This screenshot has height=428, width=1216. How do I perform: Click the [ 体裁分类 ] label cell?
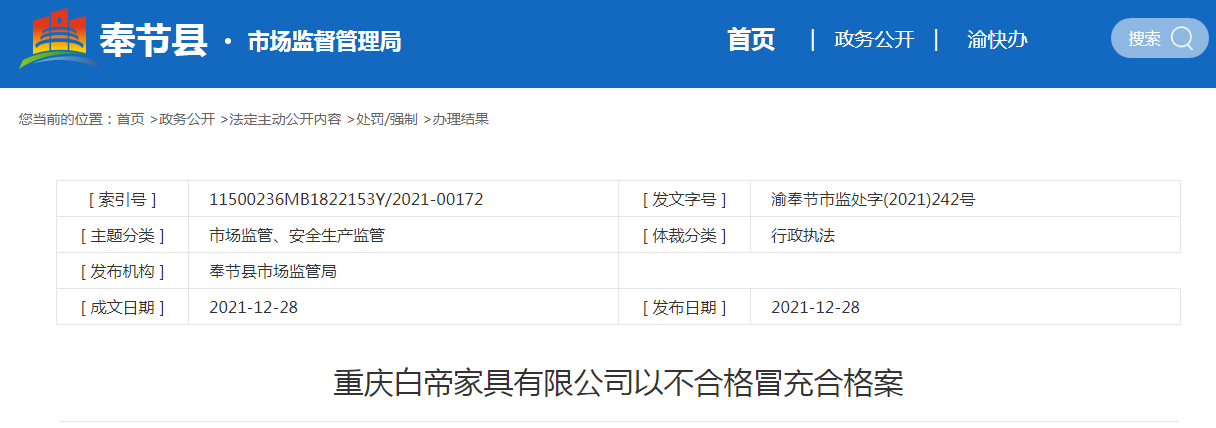click(684, 235)
